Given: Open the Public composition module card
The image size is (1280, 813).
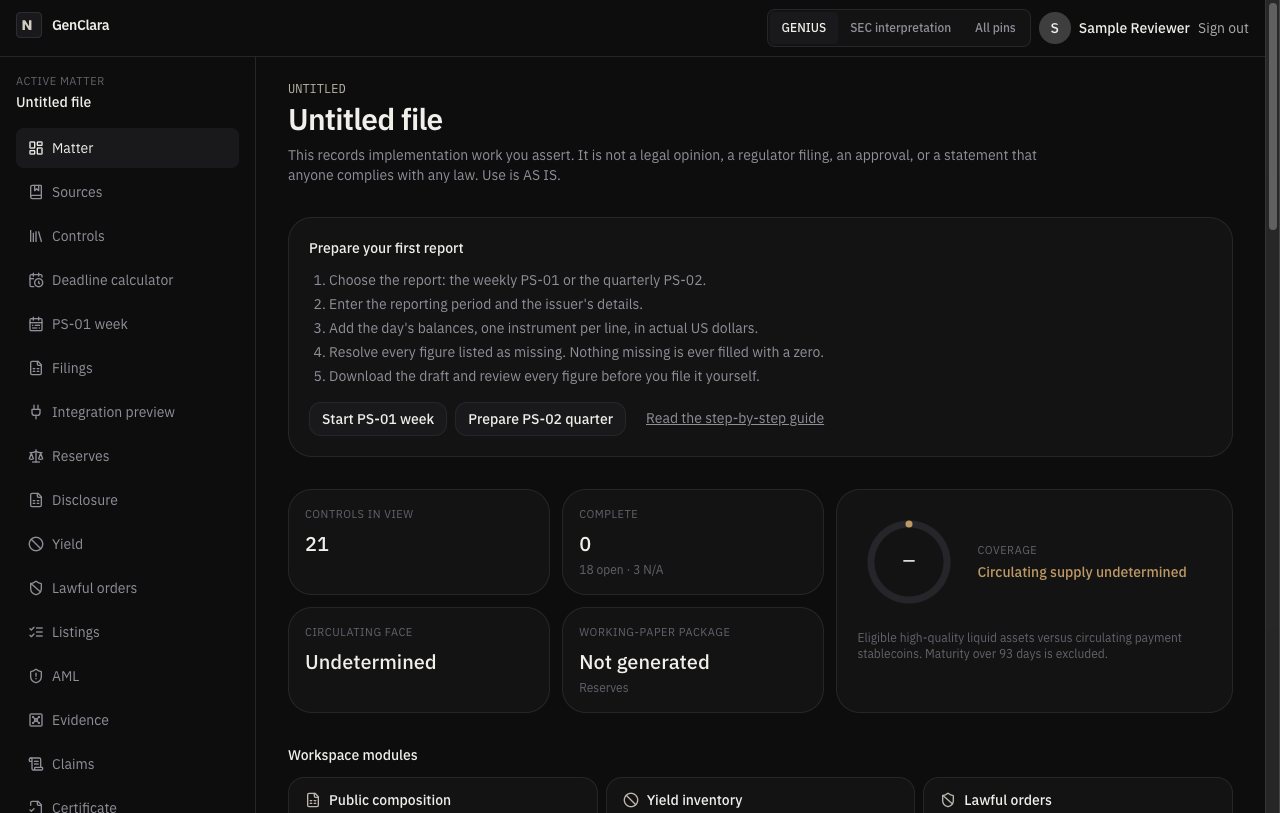Looking at the screenshot, I should [x=443, y=796].
